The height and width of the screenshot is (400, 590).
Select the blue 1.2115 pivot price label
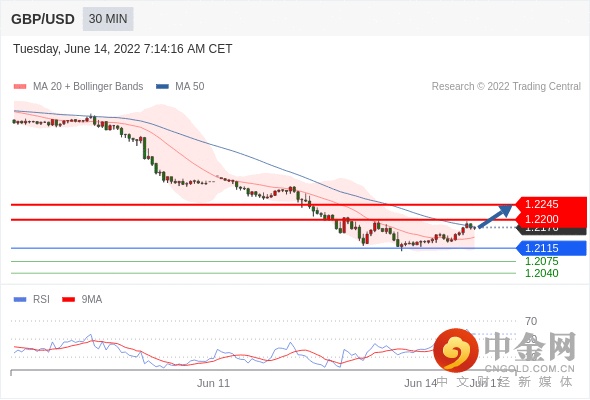551,248
